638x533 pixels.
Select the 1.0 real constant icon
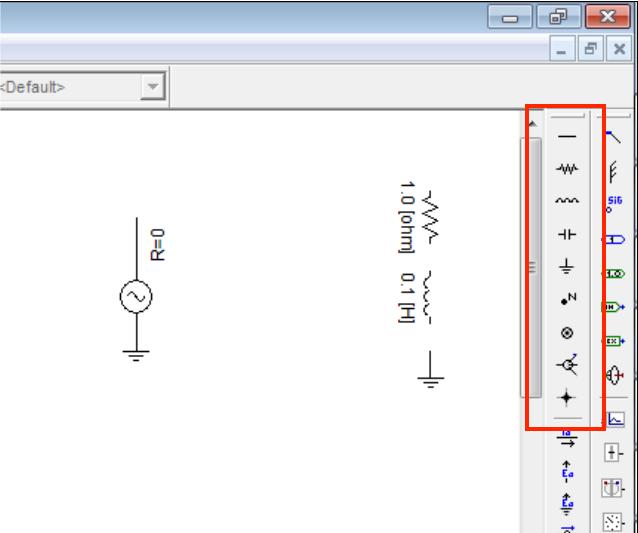(614, 273)
